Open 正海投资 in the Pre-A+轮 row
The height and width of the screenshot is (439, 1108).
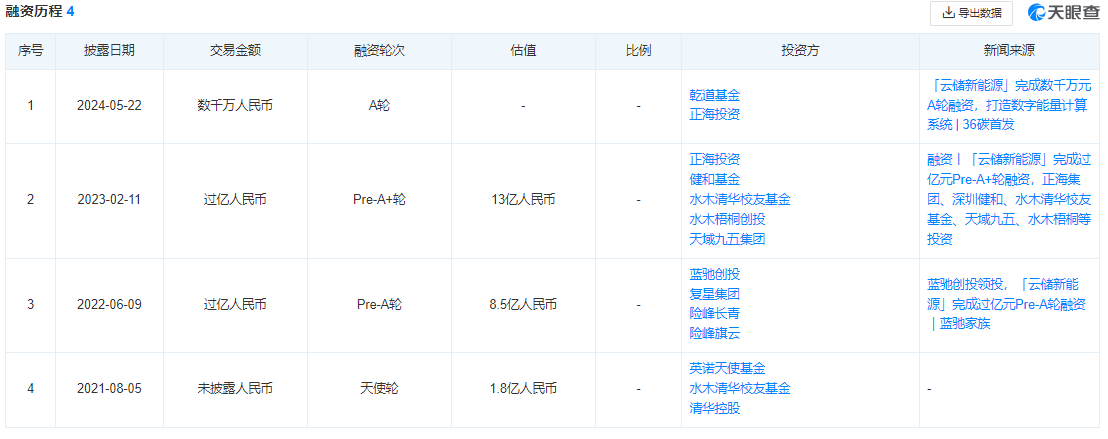(714, 159)
